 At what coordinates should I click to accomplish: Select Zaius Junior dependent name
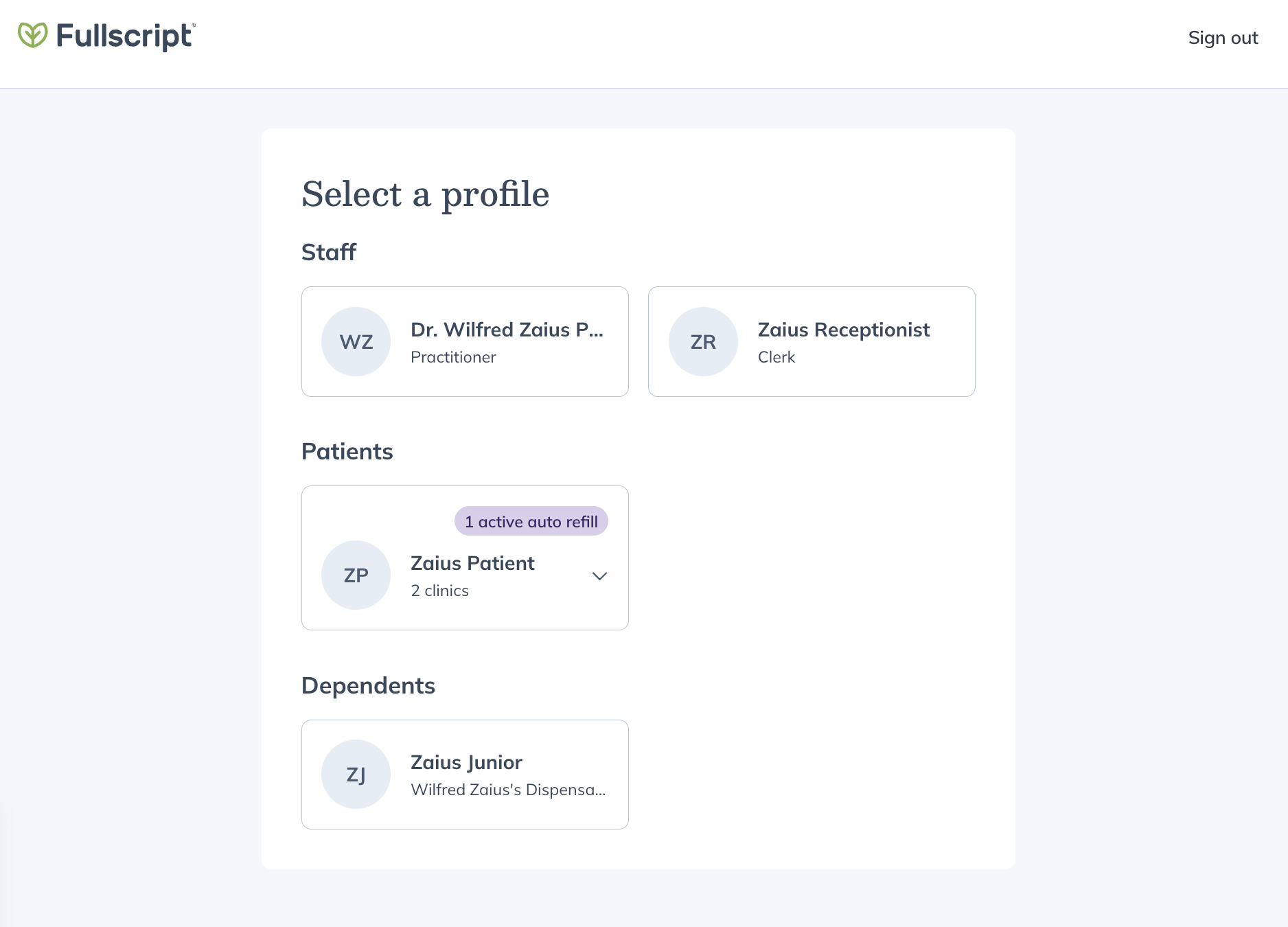pos(466,763)
